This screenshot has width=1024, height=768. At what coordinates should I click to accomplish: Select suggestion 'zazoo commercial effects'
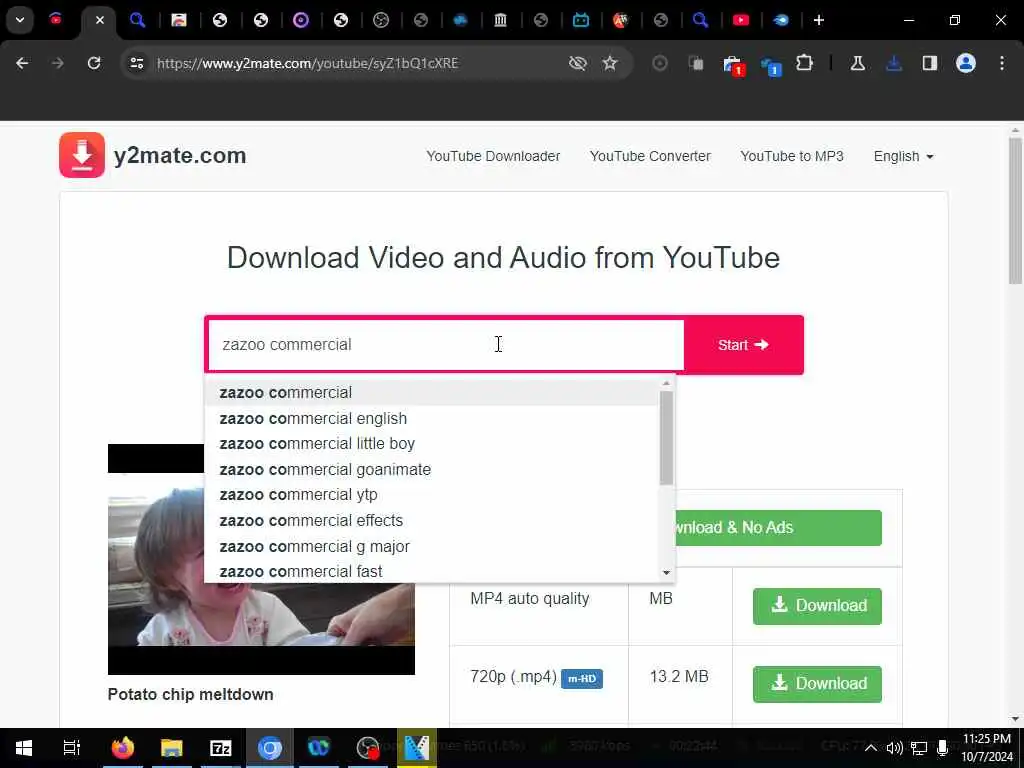(x=431, y=520)
